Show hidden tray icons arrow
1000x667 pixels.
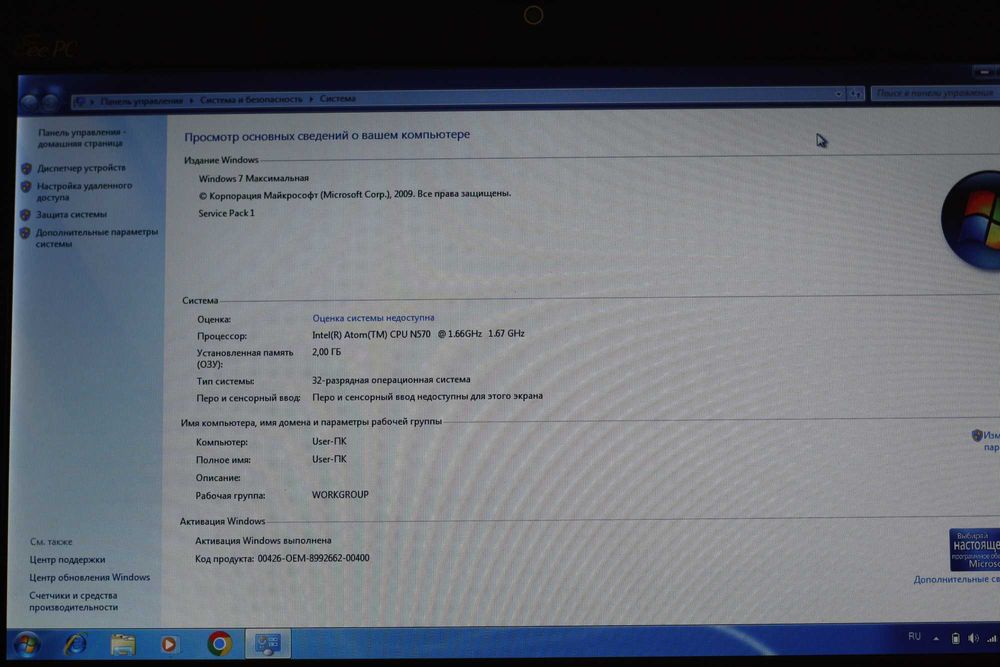(936, 638)
